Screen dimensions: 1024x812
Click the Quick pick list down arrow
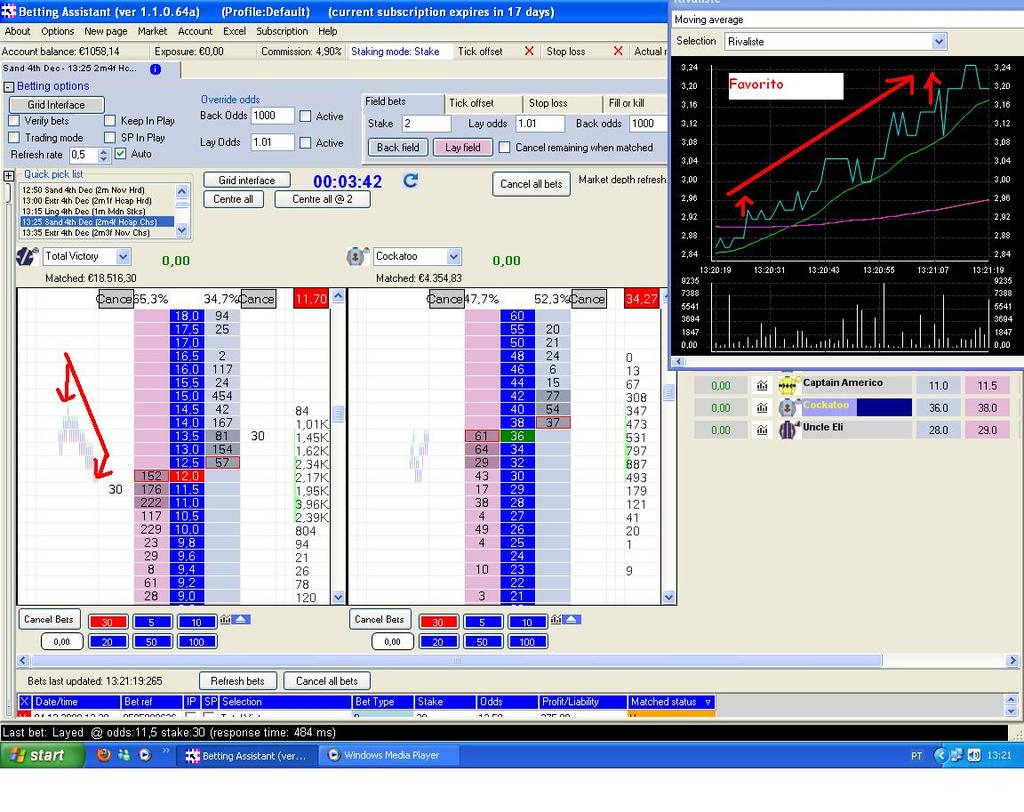pos(182,230)
